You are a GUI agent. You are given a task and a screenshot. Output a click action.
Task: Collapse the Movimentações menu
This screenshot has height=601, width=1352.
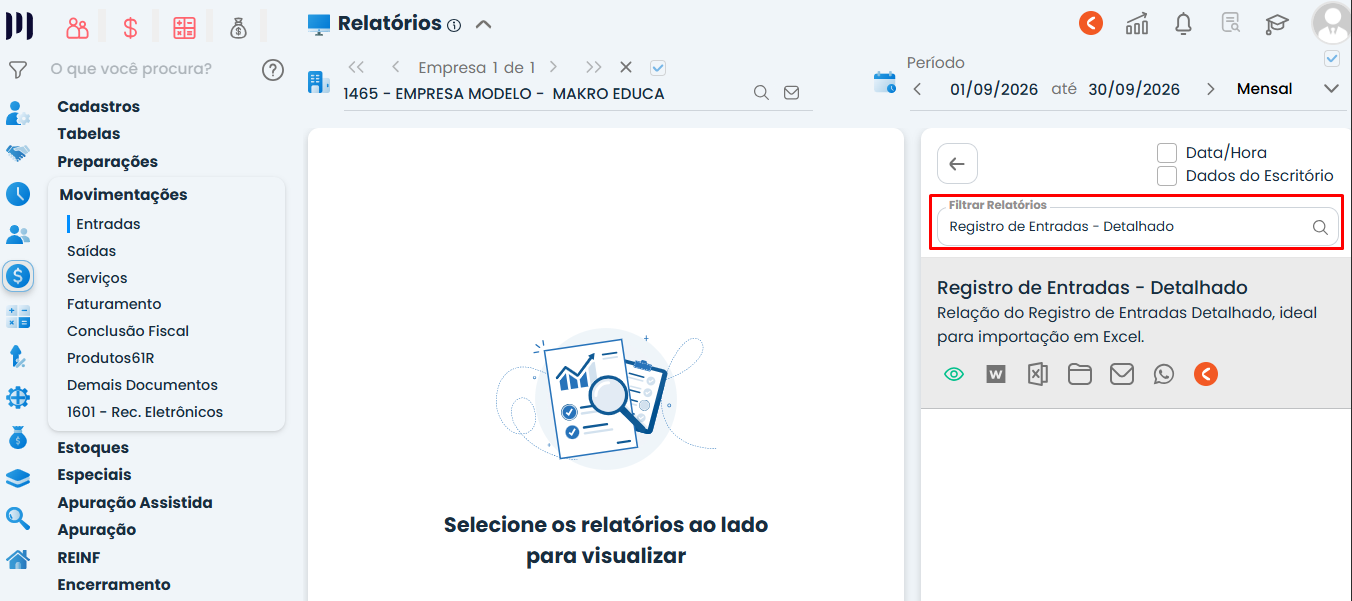pyautogui.click(x=123, y=195)
